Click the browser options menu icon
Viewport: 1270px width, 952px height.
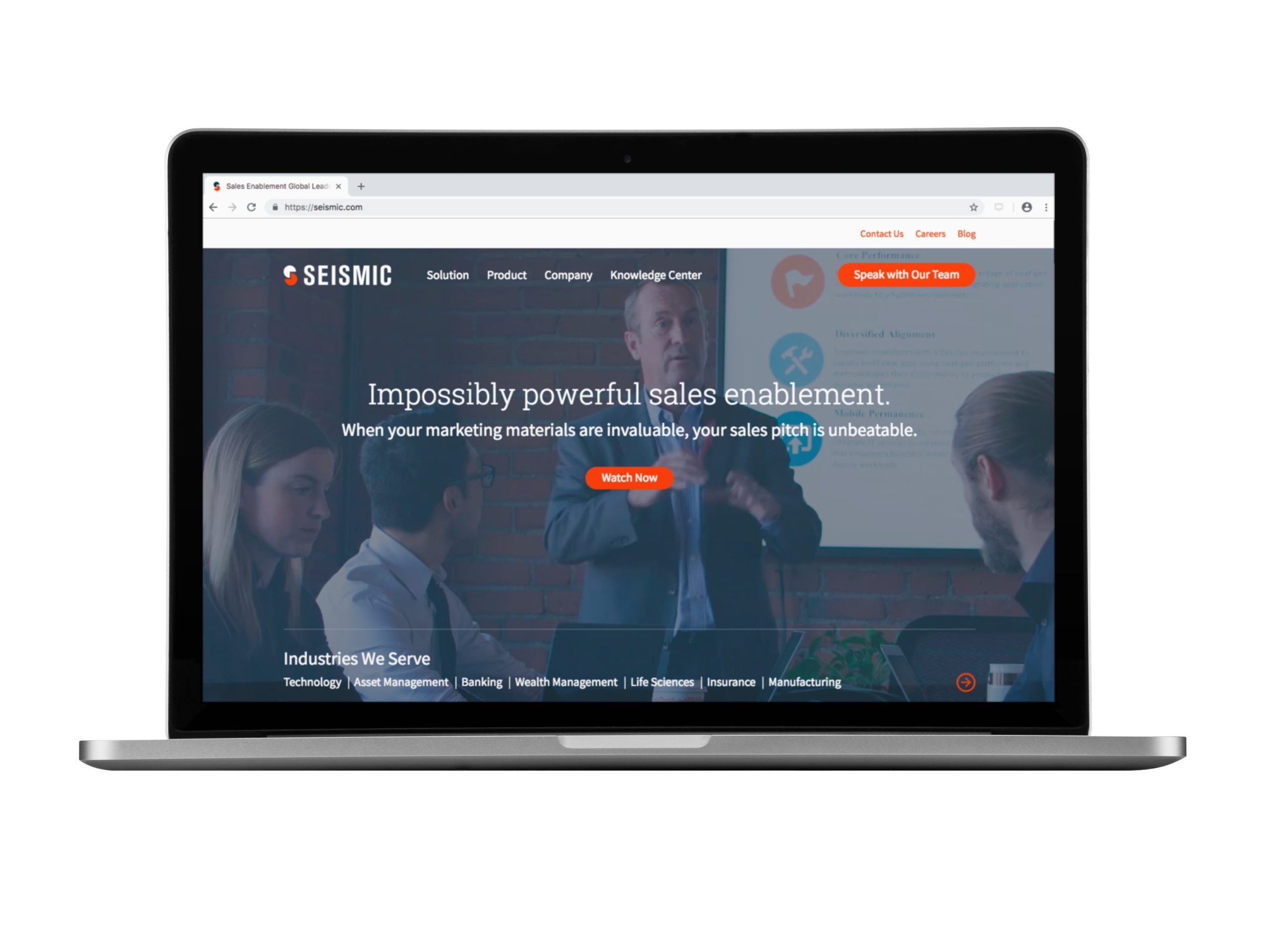click(1047, 206)
